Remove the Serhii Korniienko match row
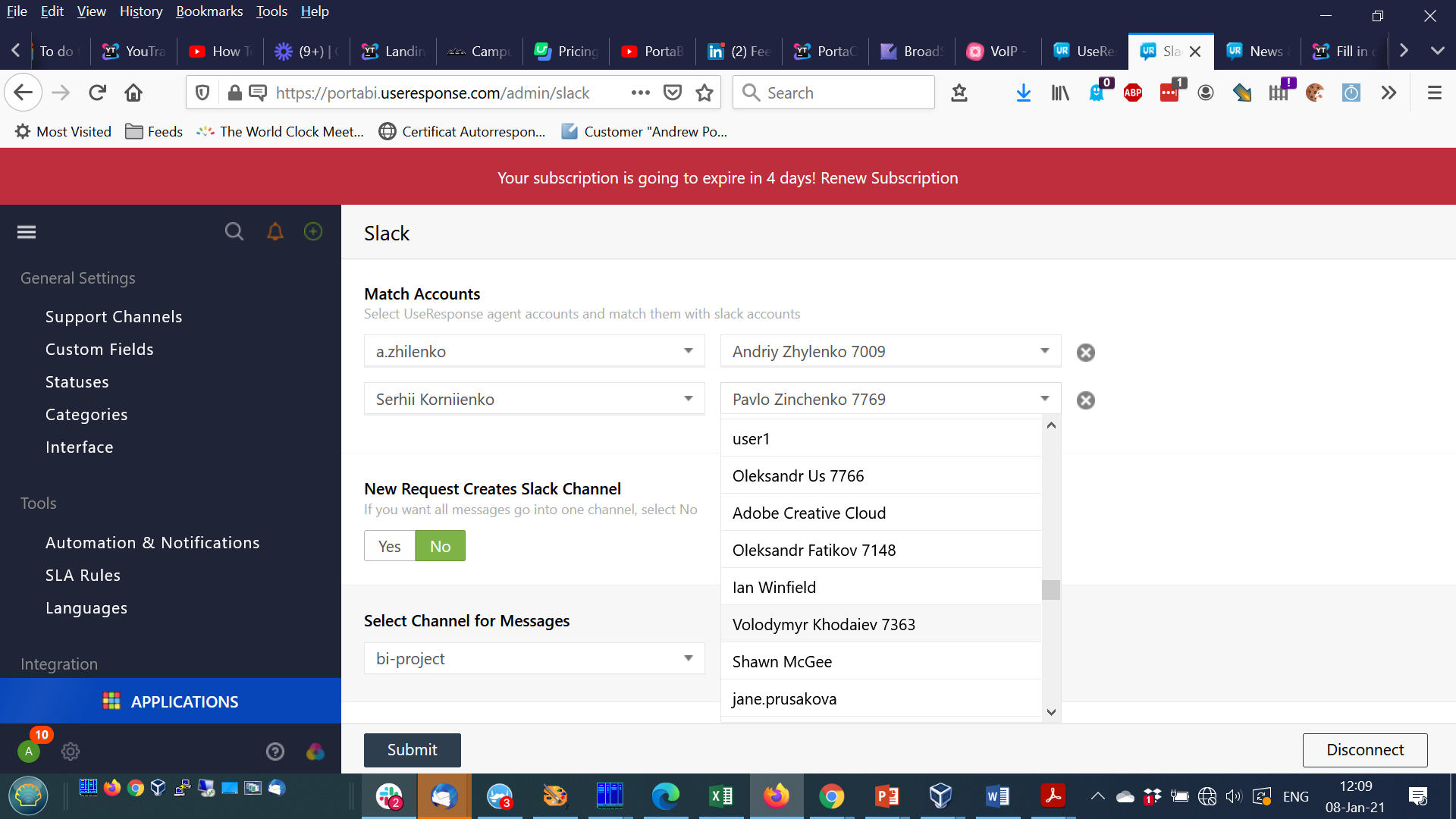1456x819 pixels. [1086, 400]
